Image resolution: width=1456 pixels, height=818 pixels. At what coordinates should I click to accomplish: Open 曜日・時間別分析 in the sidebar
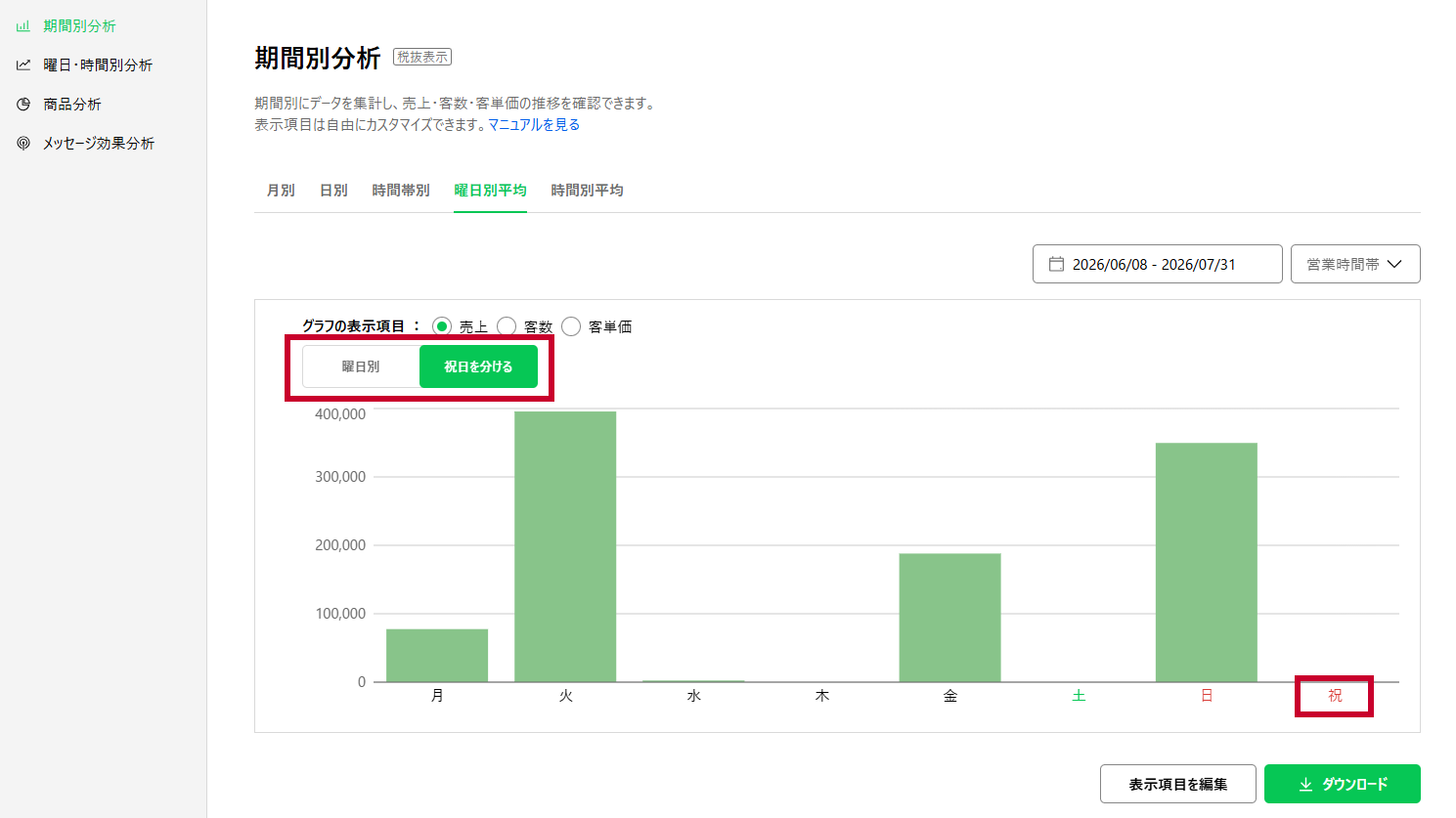(98, 65)
